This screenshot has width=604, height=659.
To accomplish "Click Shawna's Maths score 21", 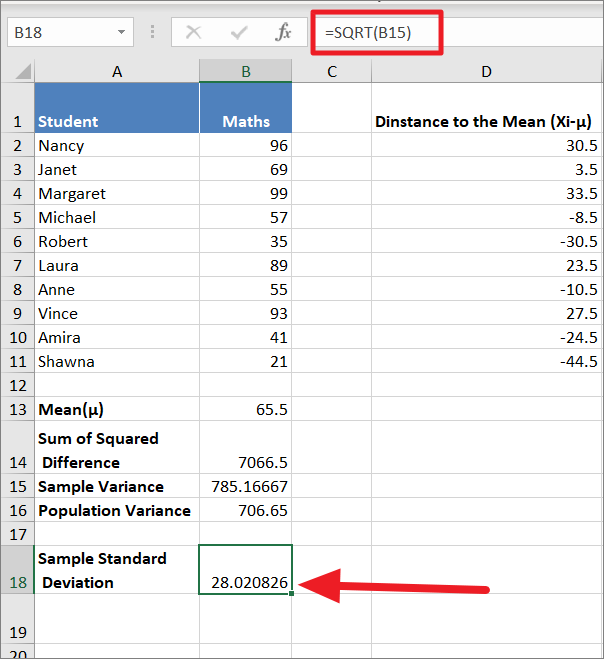I will coord(245,361).
